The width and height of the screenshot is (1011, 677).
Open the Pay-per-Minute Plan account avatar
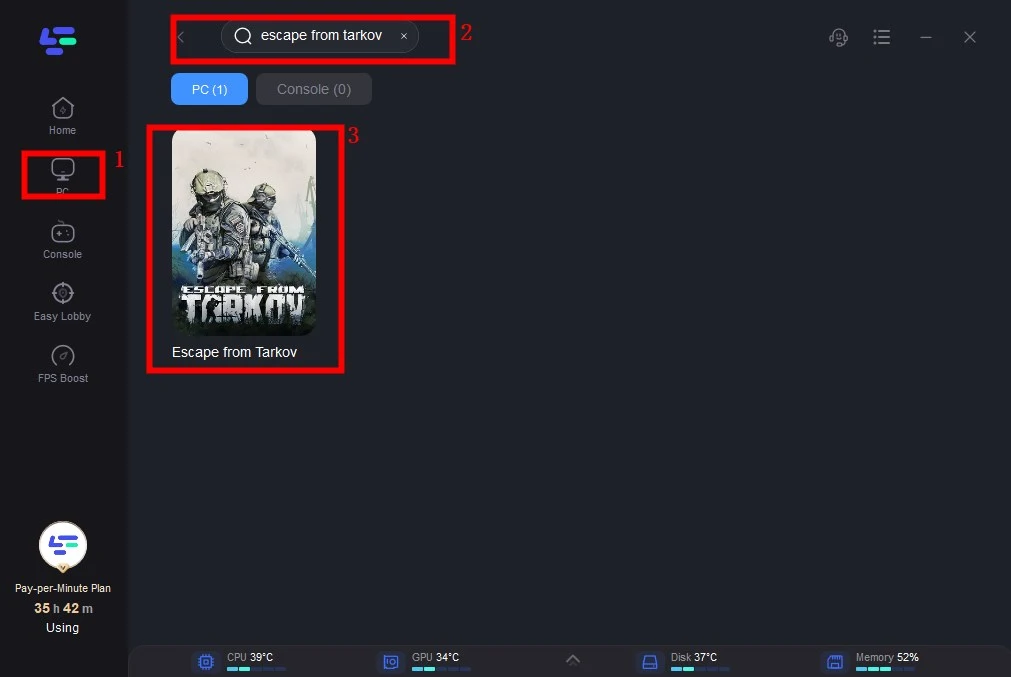pos(62,546)
